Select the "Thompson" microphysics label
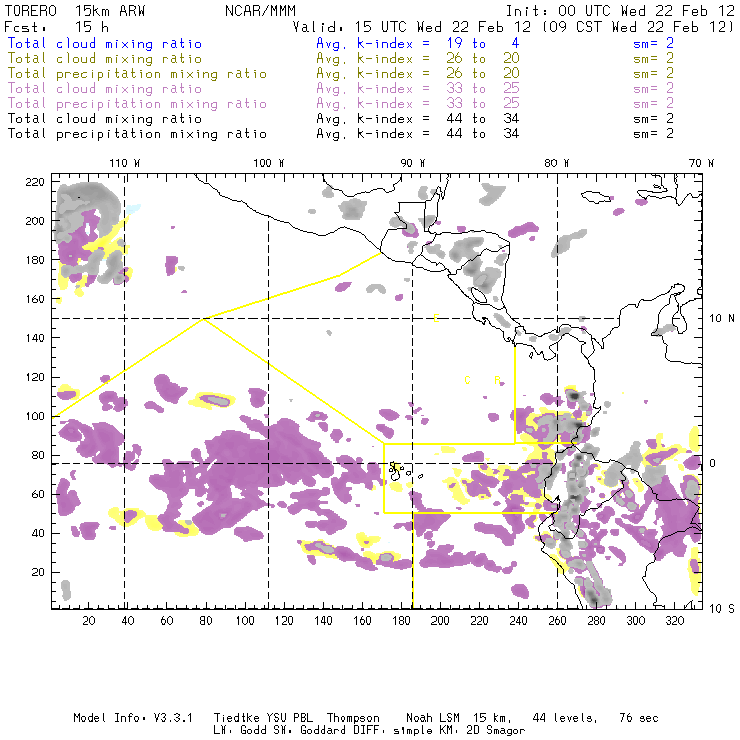The width and height of the screenshot is (740, 740). [353, 718]
